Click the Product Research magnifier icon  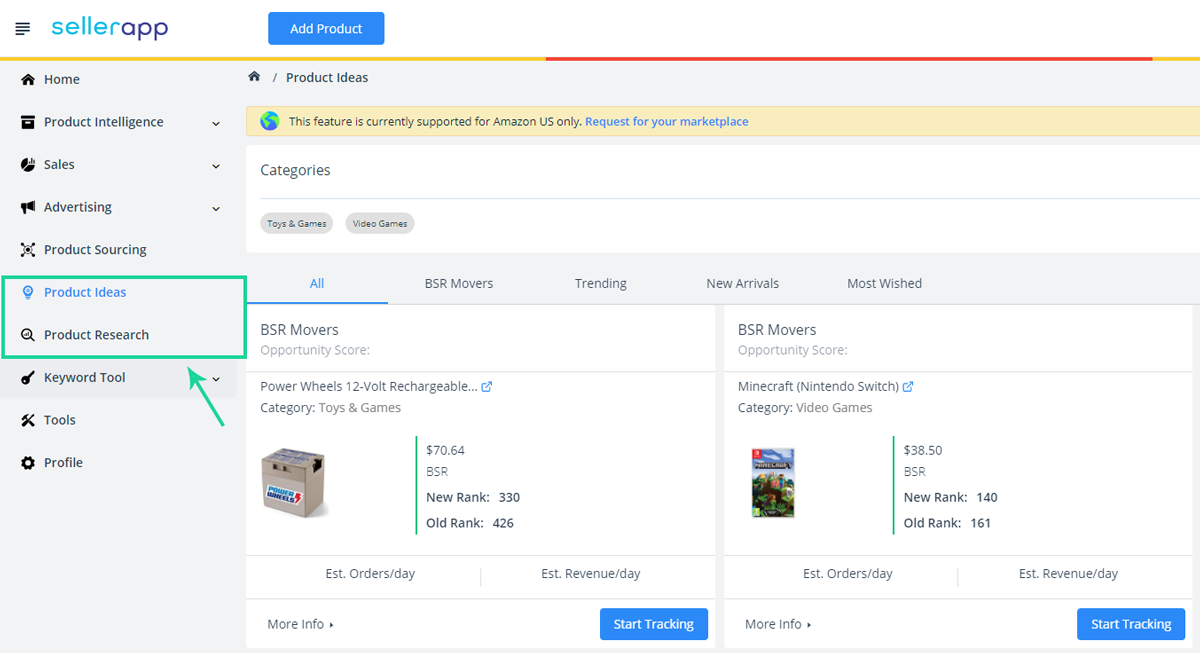click(28, 335)
